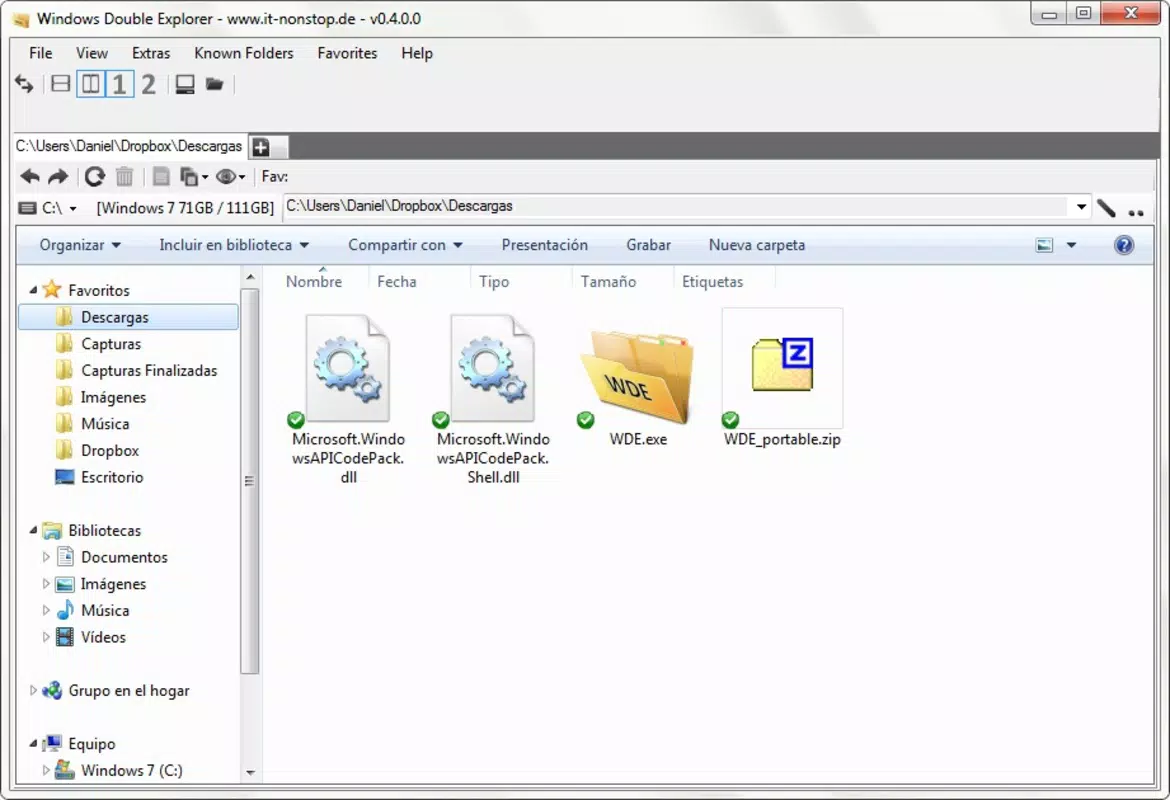Collapse the Favoritos tree section
Screen dimensions: 1170x800
click(33, 290)
